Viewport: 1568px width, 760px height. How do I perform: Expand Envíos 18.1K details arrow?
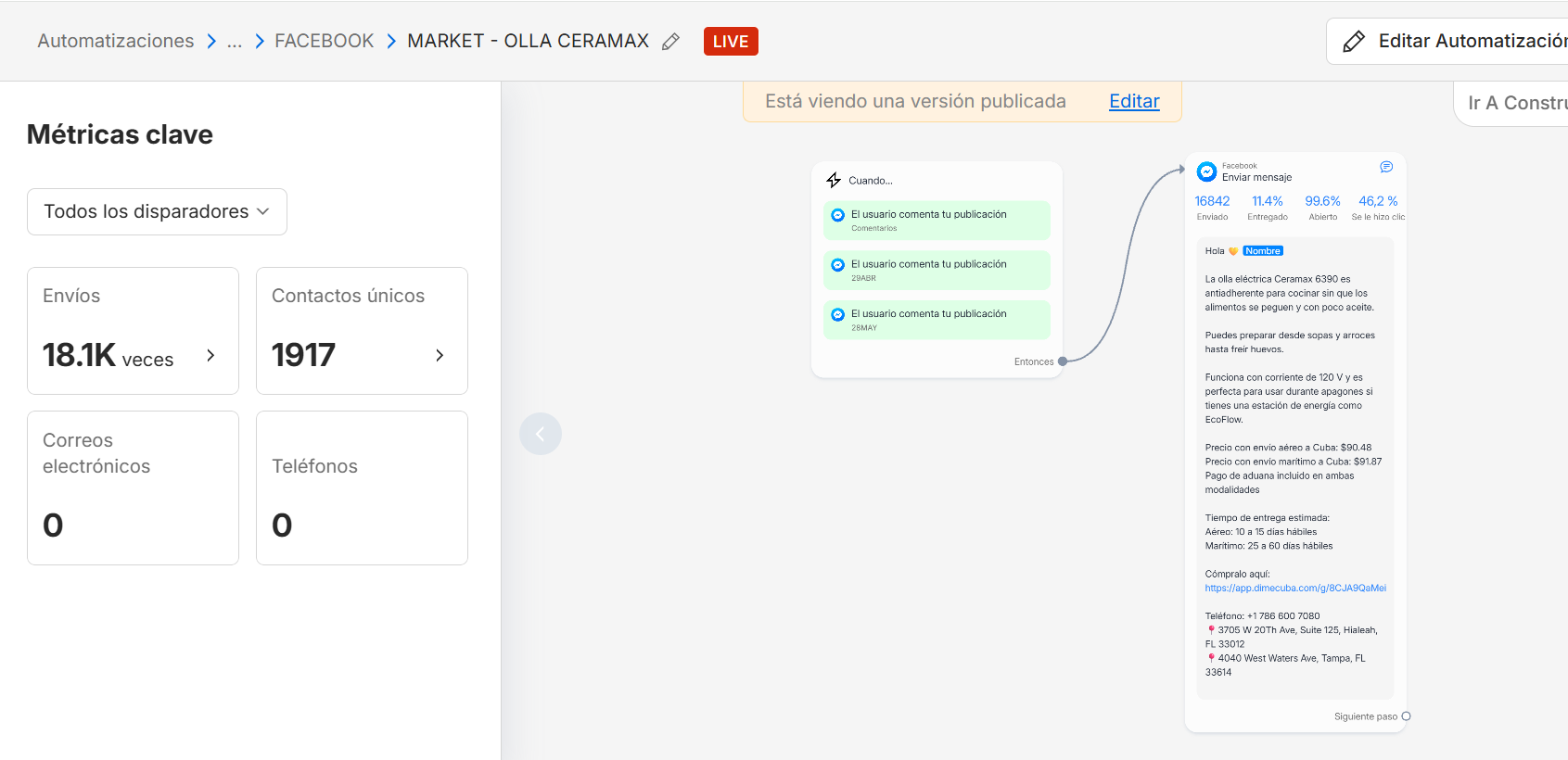[x=210, y=355]
